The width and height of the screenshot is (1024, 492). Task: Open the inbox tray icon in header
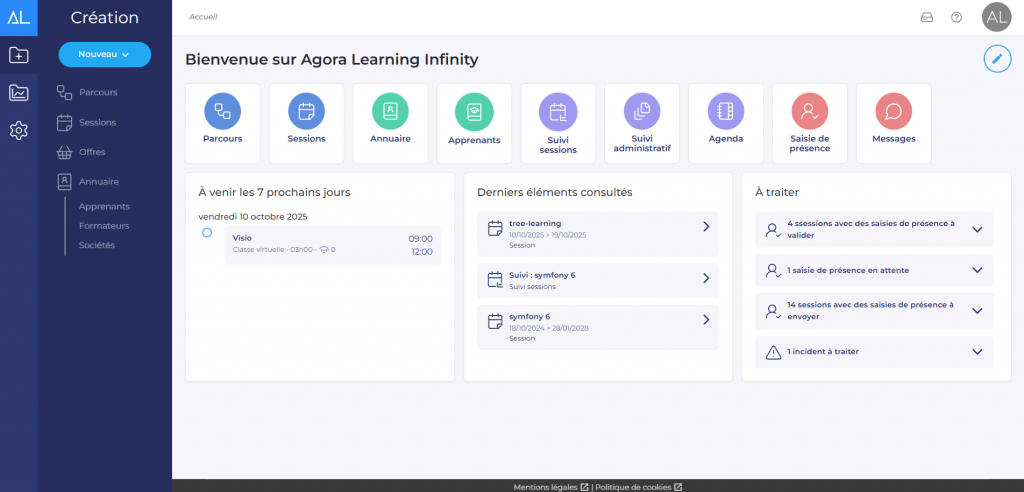(926, 17)
